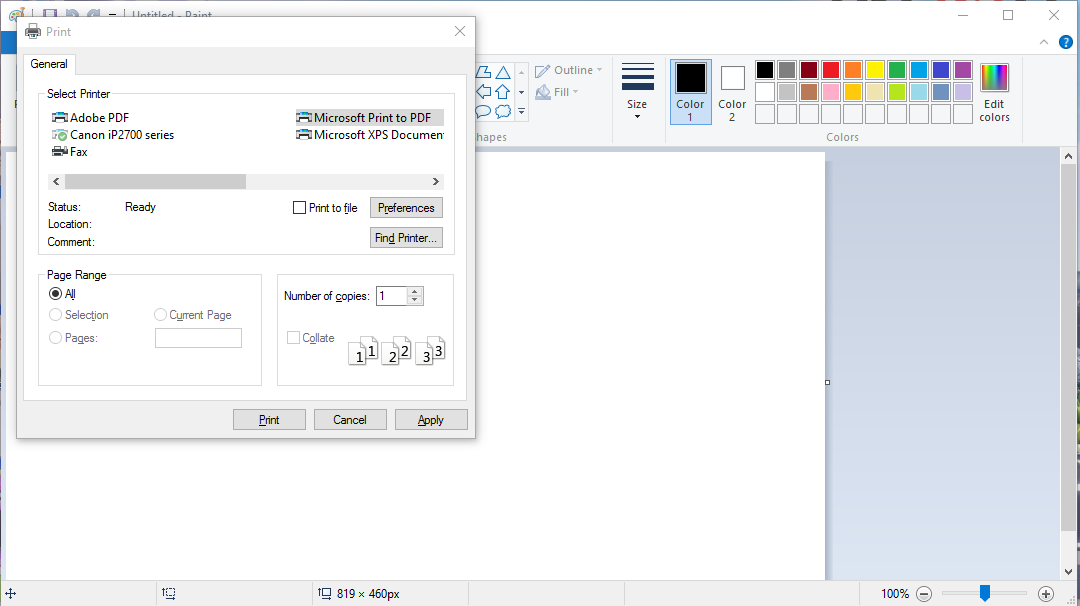Screen dimensions: 1080x606
Task: Select the parallelogram shape in Paint
Action: tap(484, 72)
